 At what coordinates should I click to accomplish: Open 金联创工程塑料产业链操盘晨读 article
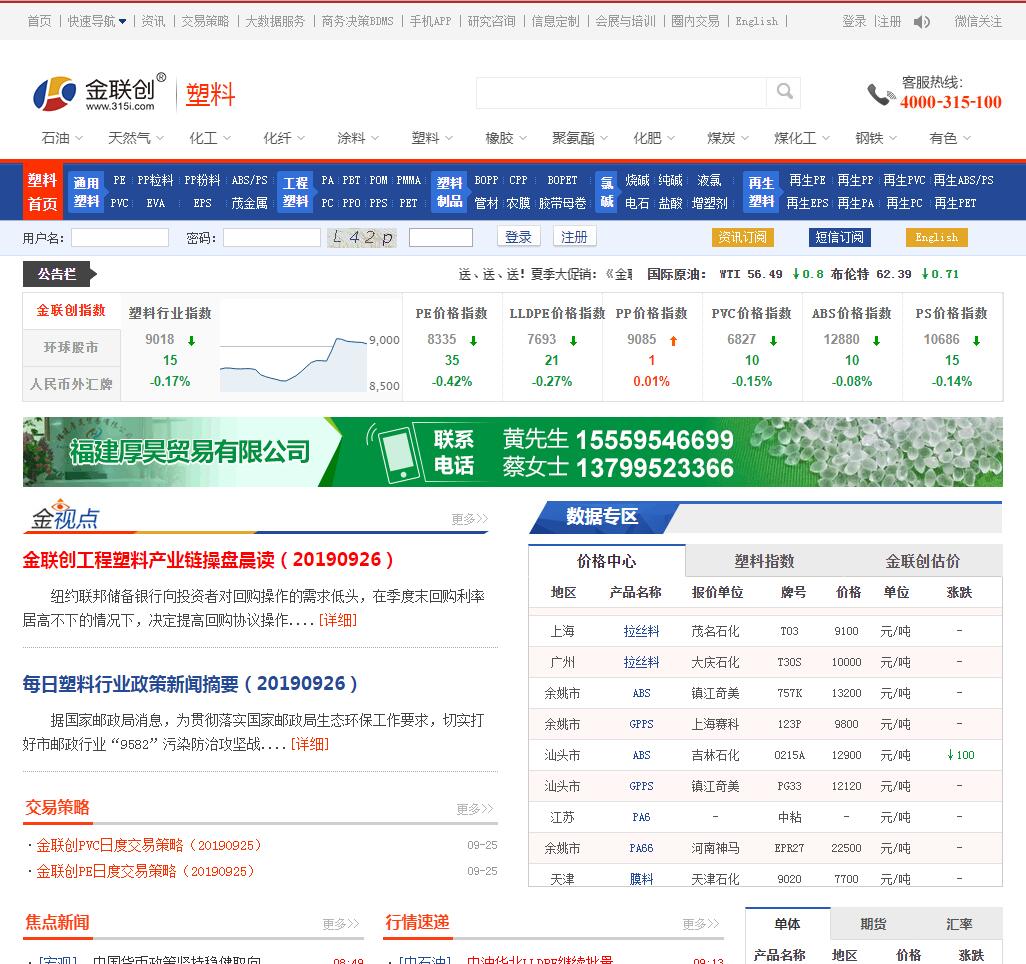point(208,560)
